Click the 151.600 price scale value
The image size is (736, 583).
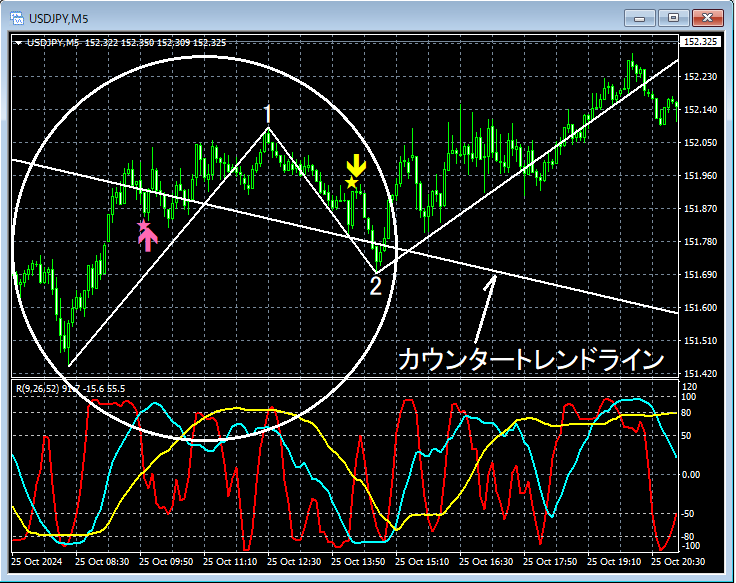(x=700, y=308)
